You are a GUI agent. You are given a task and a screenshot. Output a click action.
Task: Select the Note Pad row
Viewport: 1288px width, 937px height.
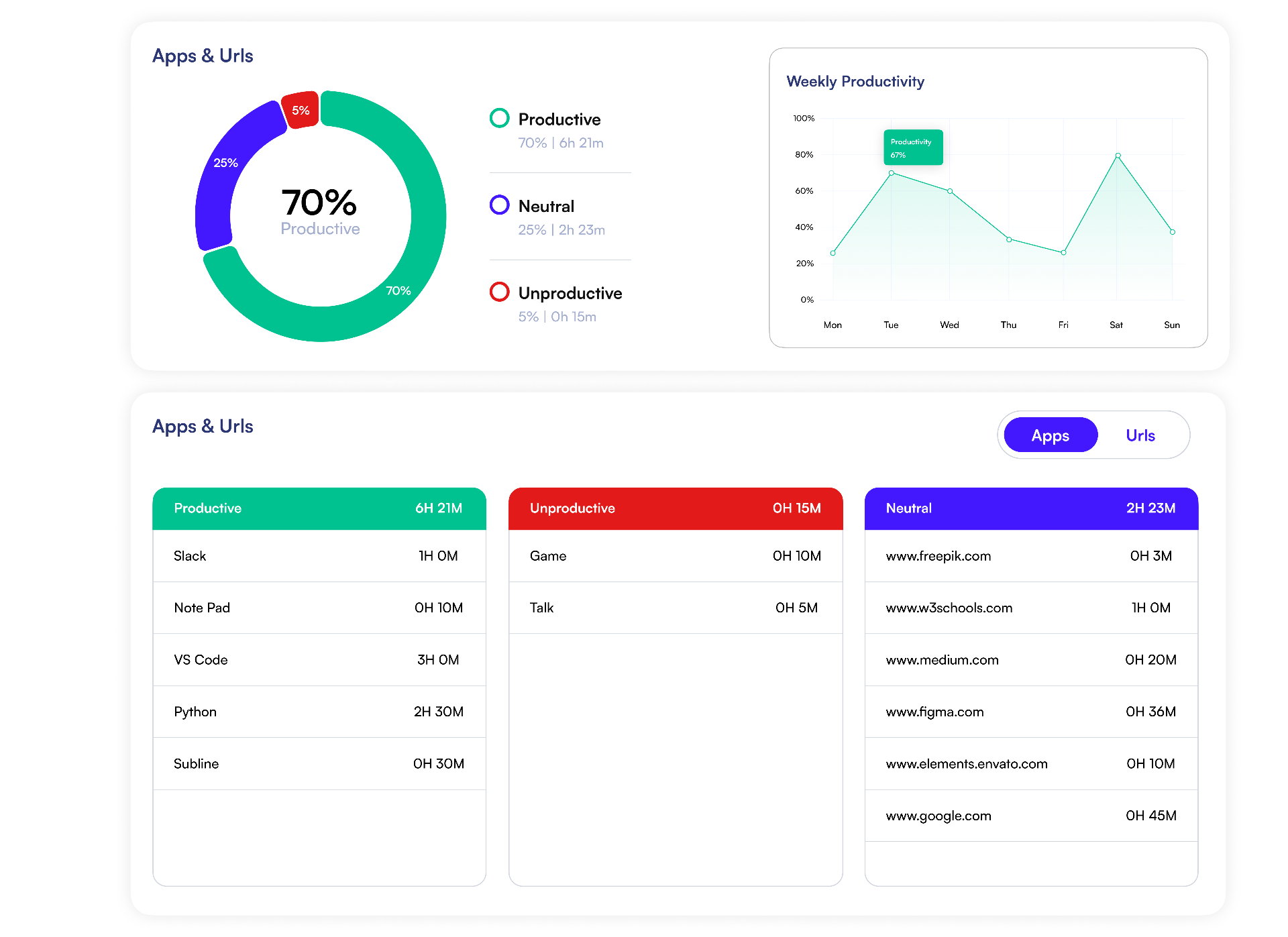(x=319, y=608)
